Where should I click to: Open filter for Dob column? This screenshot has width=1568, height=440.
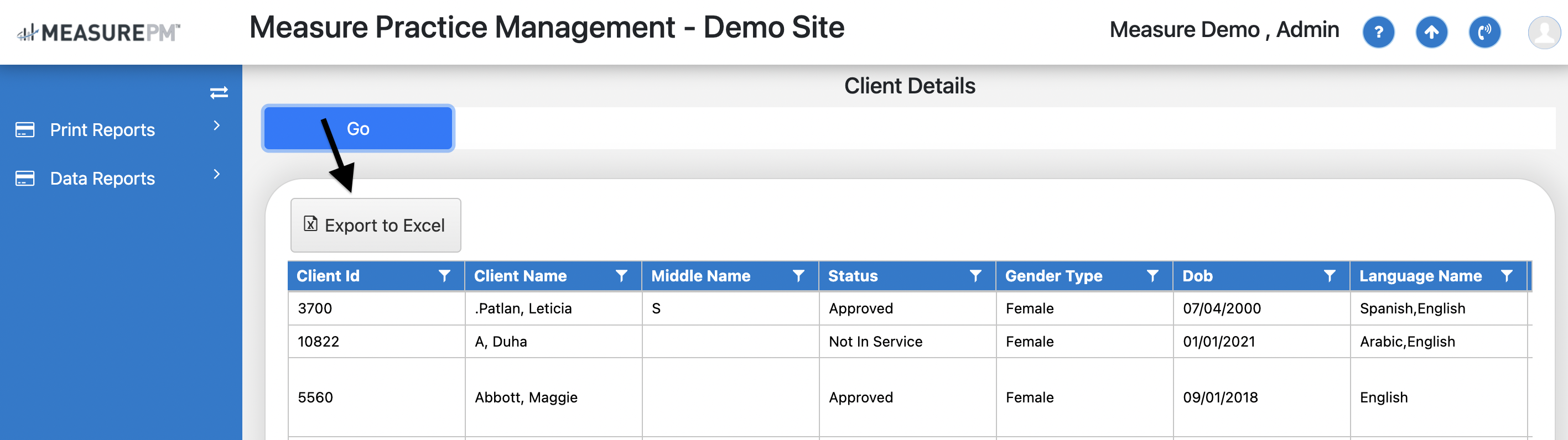pyautogui.click(x=1330, y=276)
